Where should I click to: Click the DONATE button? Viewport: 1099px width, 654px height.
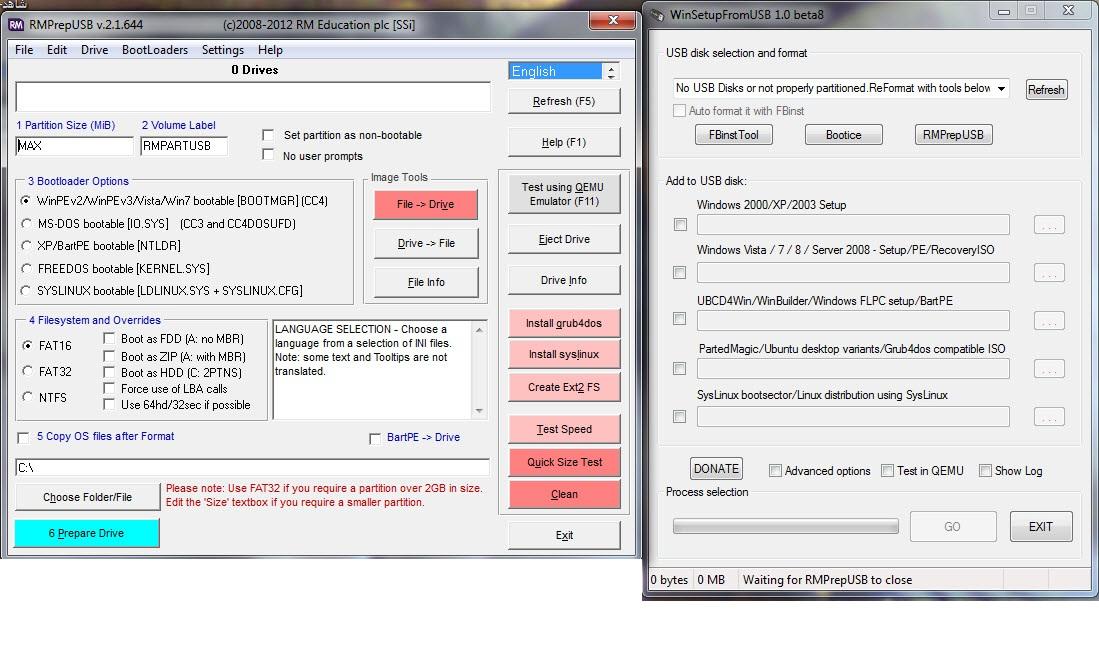[716, 468]
